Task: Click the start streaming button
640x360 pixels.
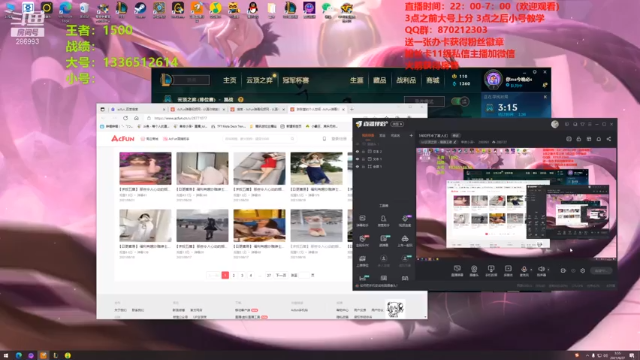Action: pos(601,271)
